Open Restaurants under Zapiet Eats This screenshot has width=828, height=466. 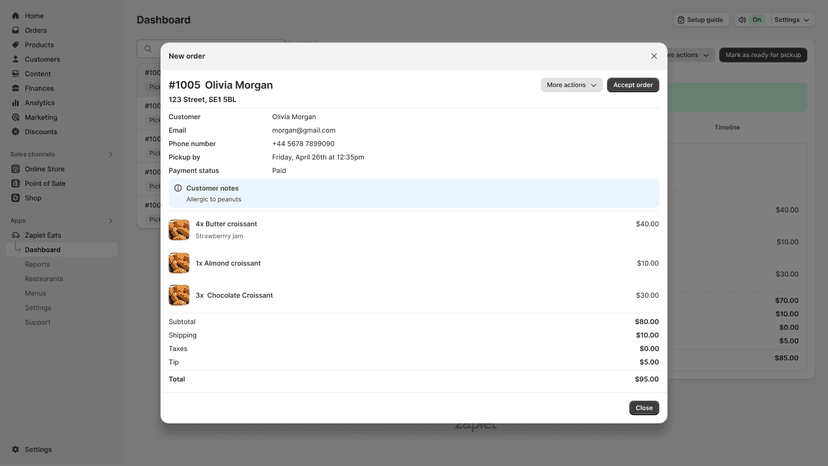44,278
